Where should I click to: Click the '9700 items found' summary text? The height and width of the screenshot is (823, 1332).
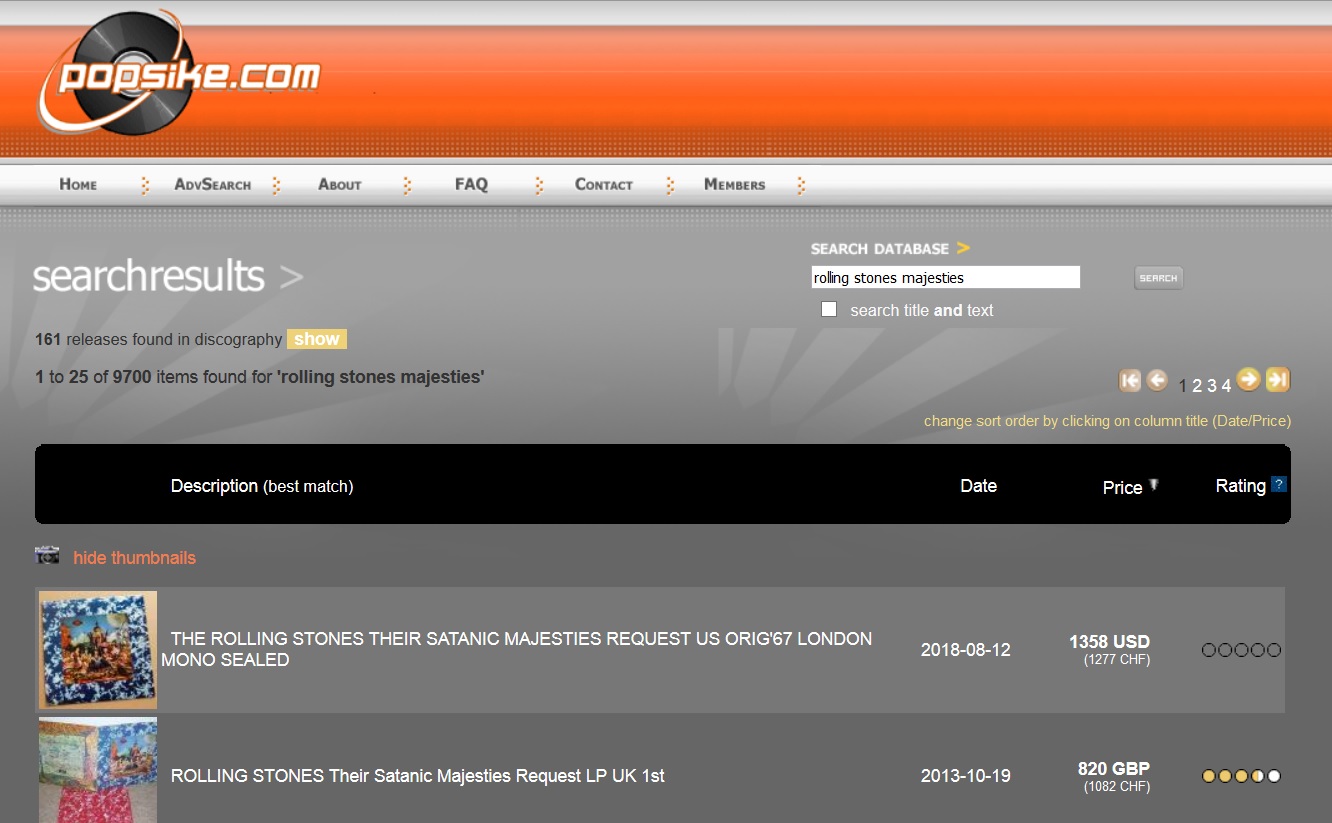[x=260, y=377]
